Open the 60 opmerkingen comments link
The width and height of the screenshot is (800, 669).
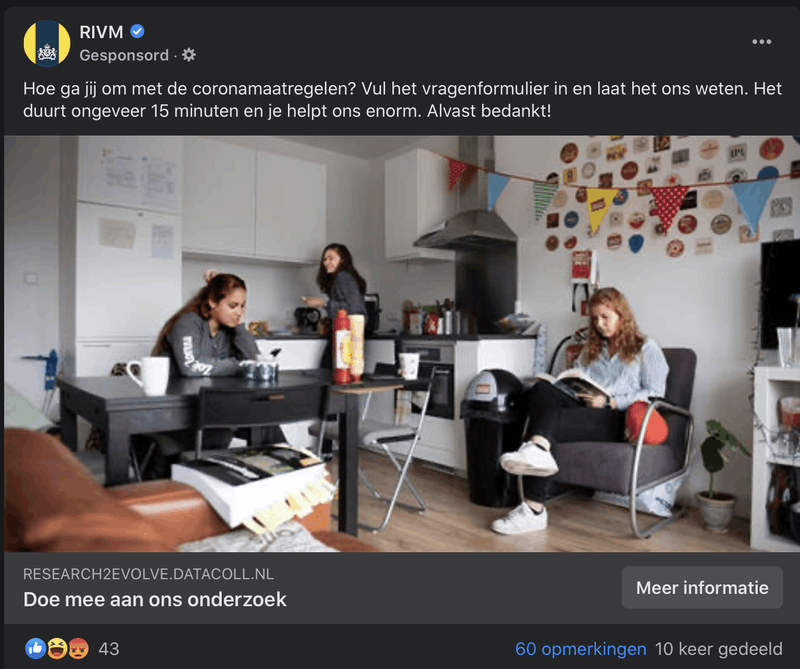tap(581, 649)
